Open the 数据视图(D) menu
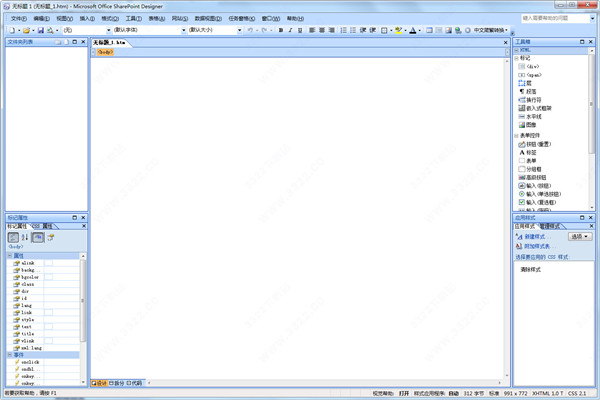 (208, 18)
